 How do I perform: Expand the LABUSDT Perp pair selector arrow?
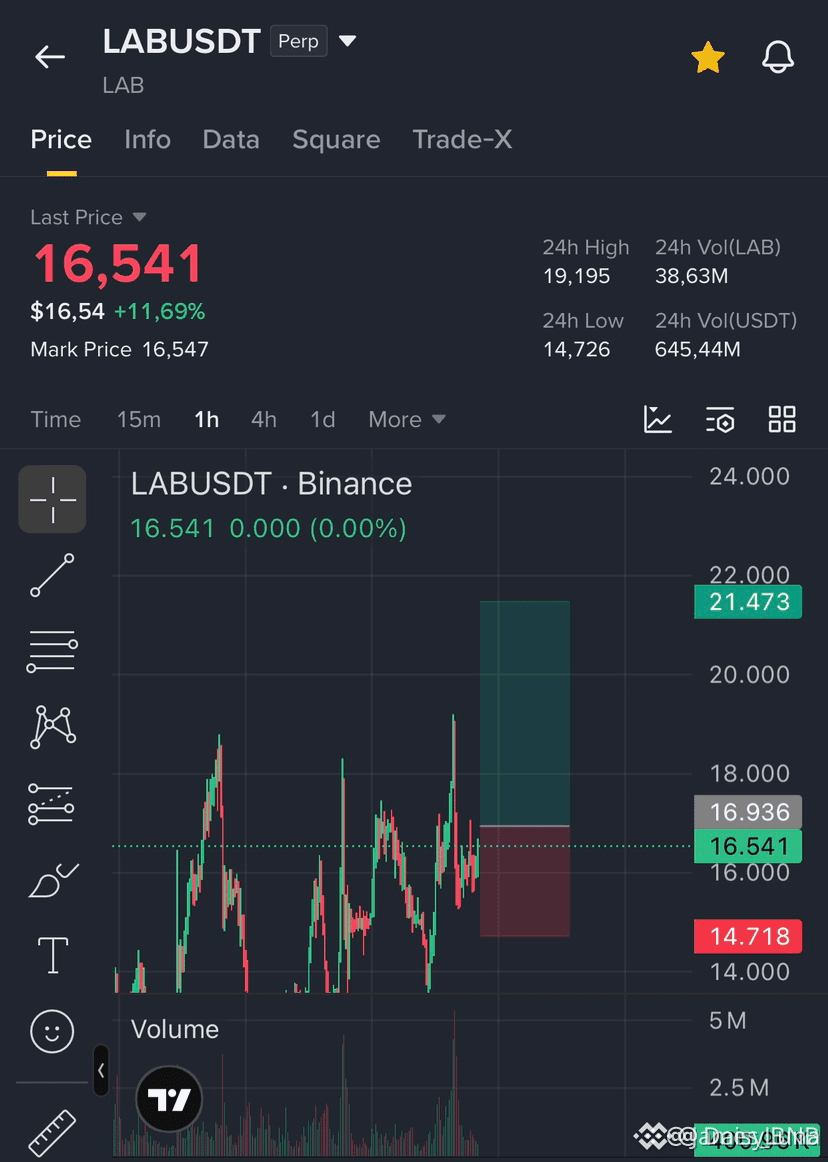pos(347,41)
